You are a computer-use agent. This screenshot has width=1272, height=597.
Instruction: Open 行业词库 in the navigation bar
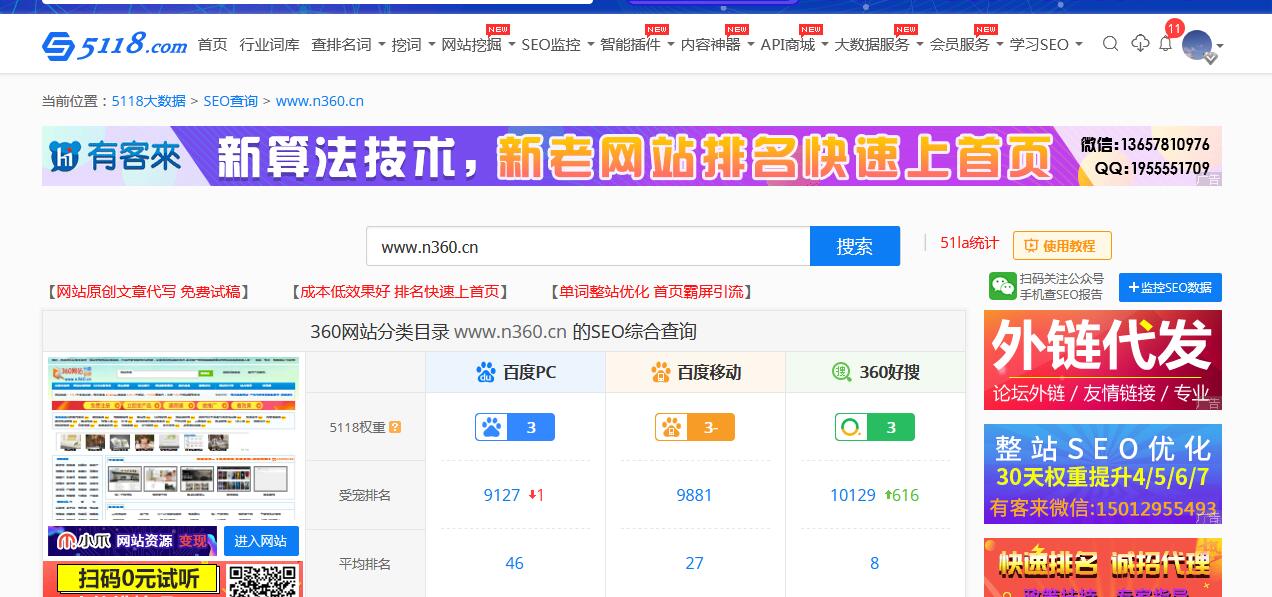[x=269, y=44]
